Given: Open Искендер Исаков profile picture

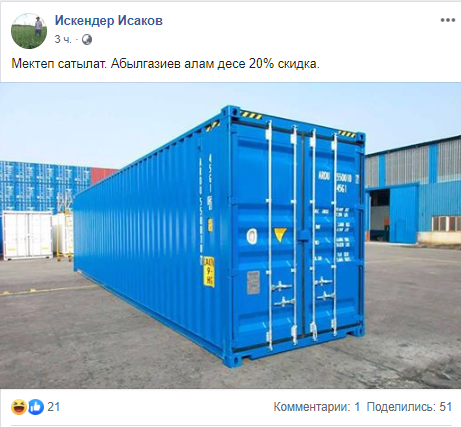Looking at the screenshot, I should tap(29, 31).
